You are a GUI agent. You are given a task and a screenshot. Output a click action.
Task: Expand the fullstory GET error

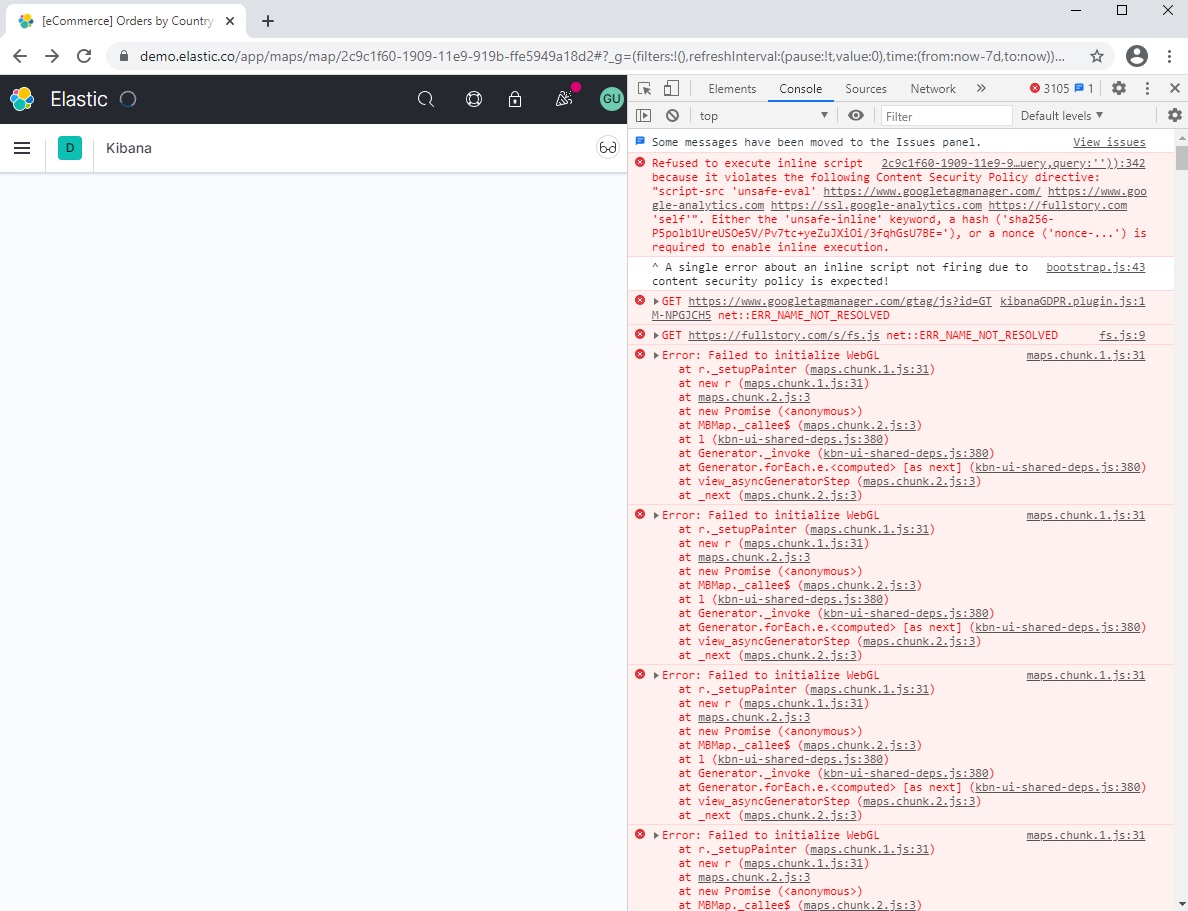656,335
